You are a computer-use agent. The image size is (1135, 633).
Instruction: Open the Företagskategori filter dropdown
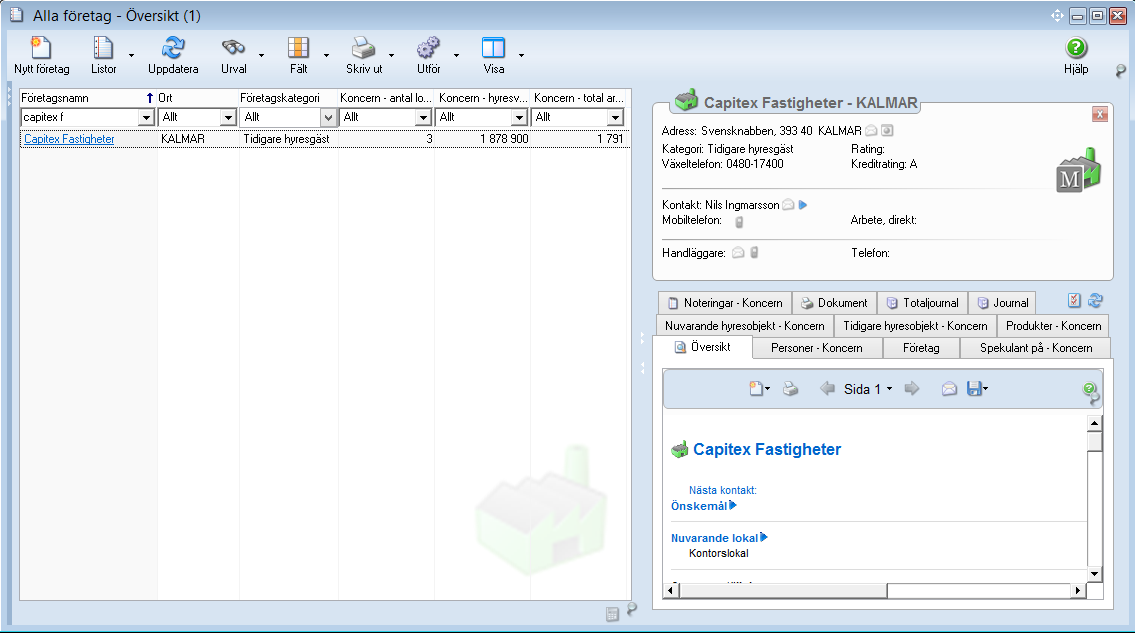tap(328, 117)
